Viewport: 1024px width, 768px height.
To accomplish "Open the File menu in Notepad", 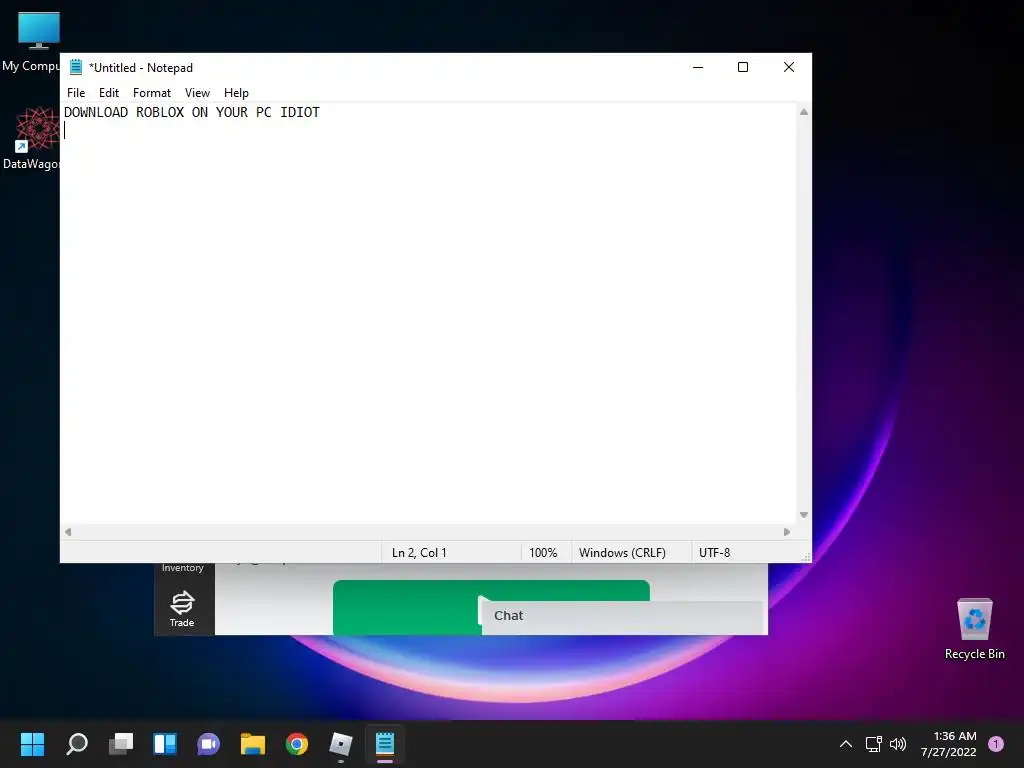I will click(x=76, y=93).
